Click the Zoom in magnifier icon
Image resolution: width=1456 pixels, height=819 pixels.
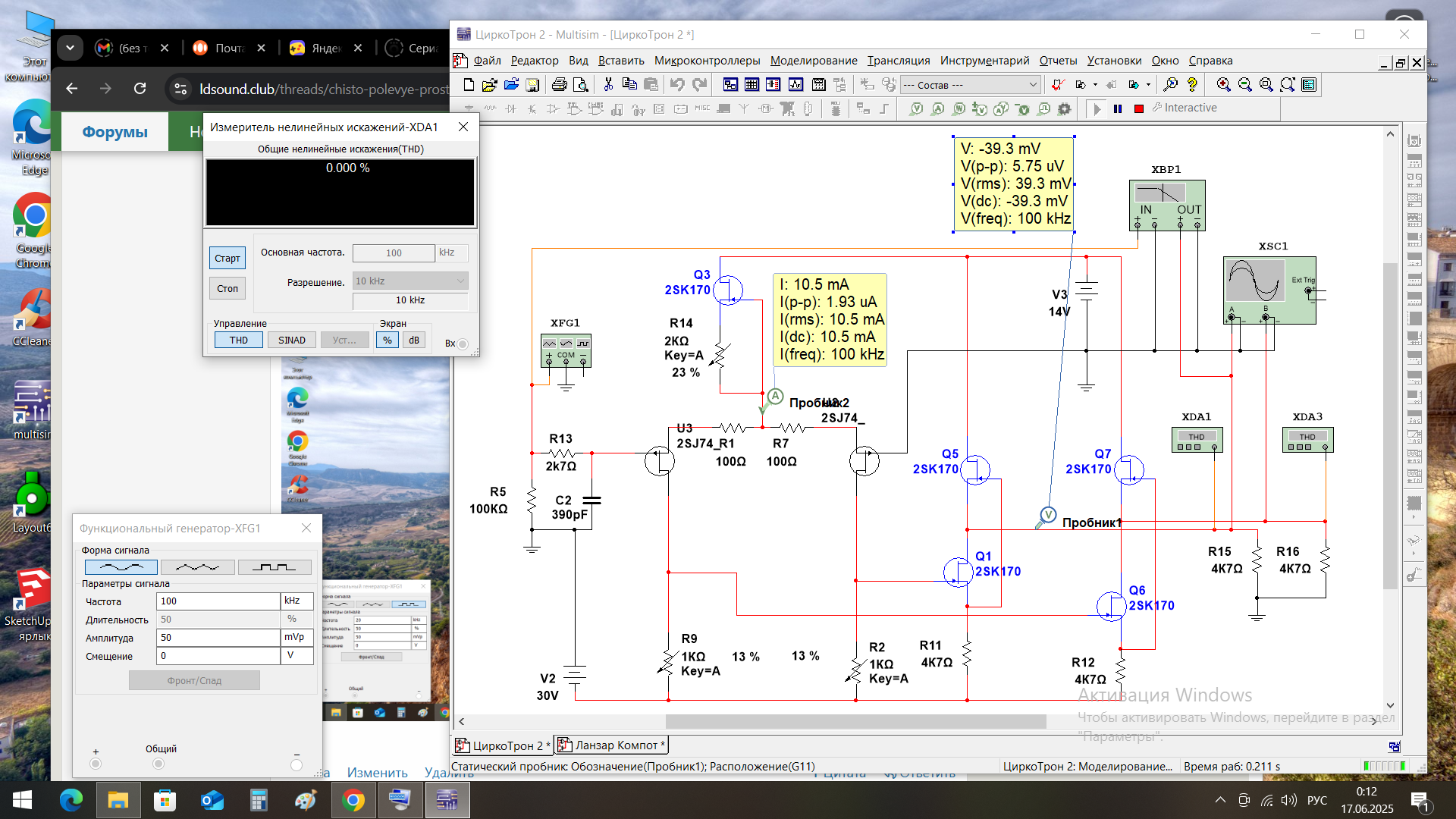click(1222, 84)
